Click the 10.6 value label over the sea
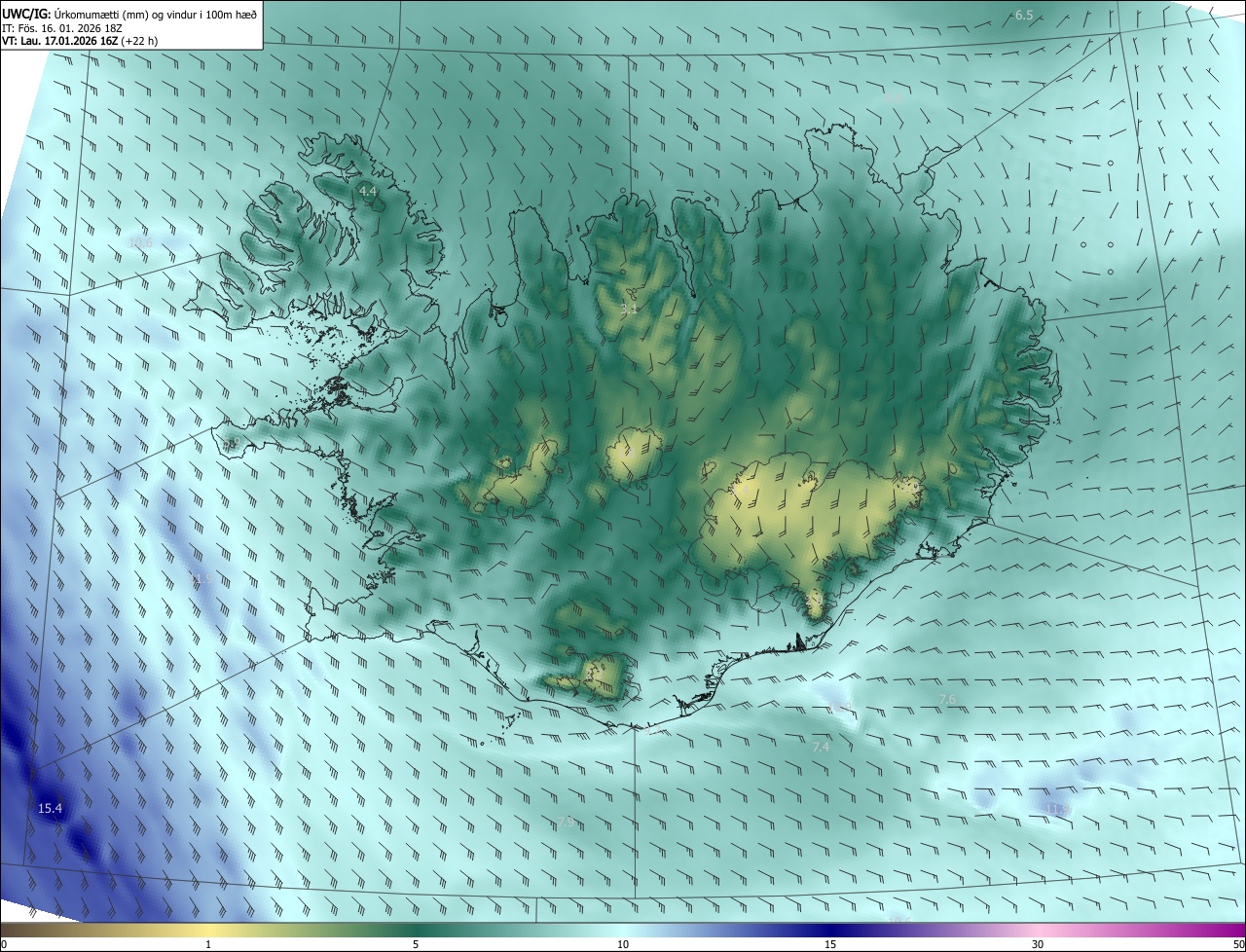The height and width of the screenshot is (952, 1246). (140, 242)
